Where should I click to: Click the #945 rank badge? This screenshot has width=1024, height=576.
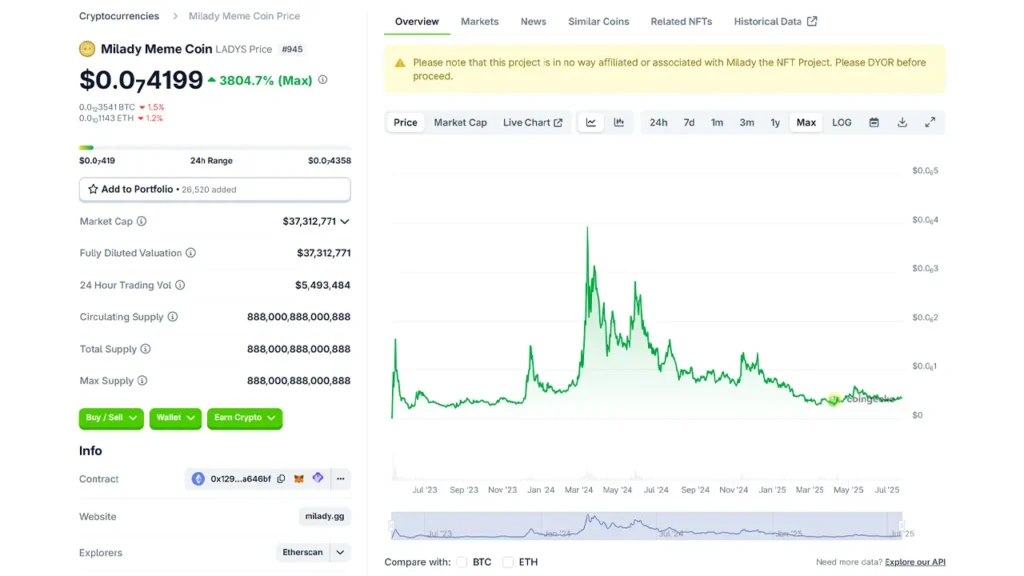[292, 49]
